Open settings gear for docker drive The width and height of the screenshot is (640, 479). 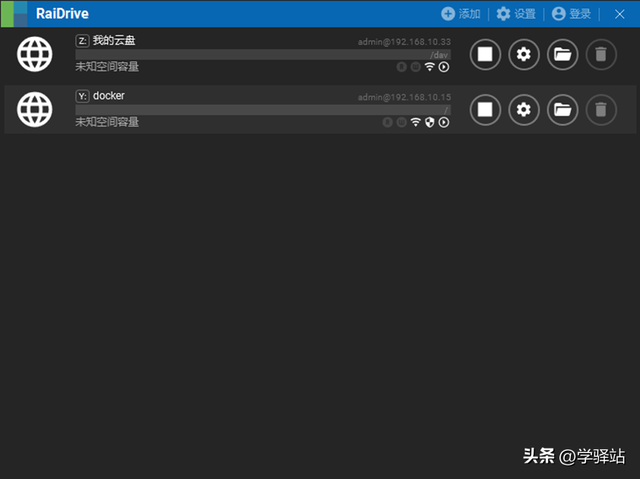(524, 109)
